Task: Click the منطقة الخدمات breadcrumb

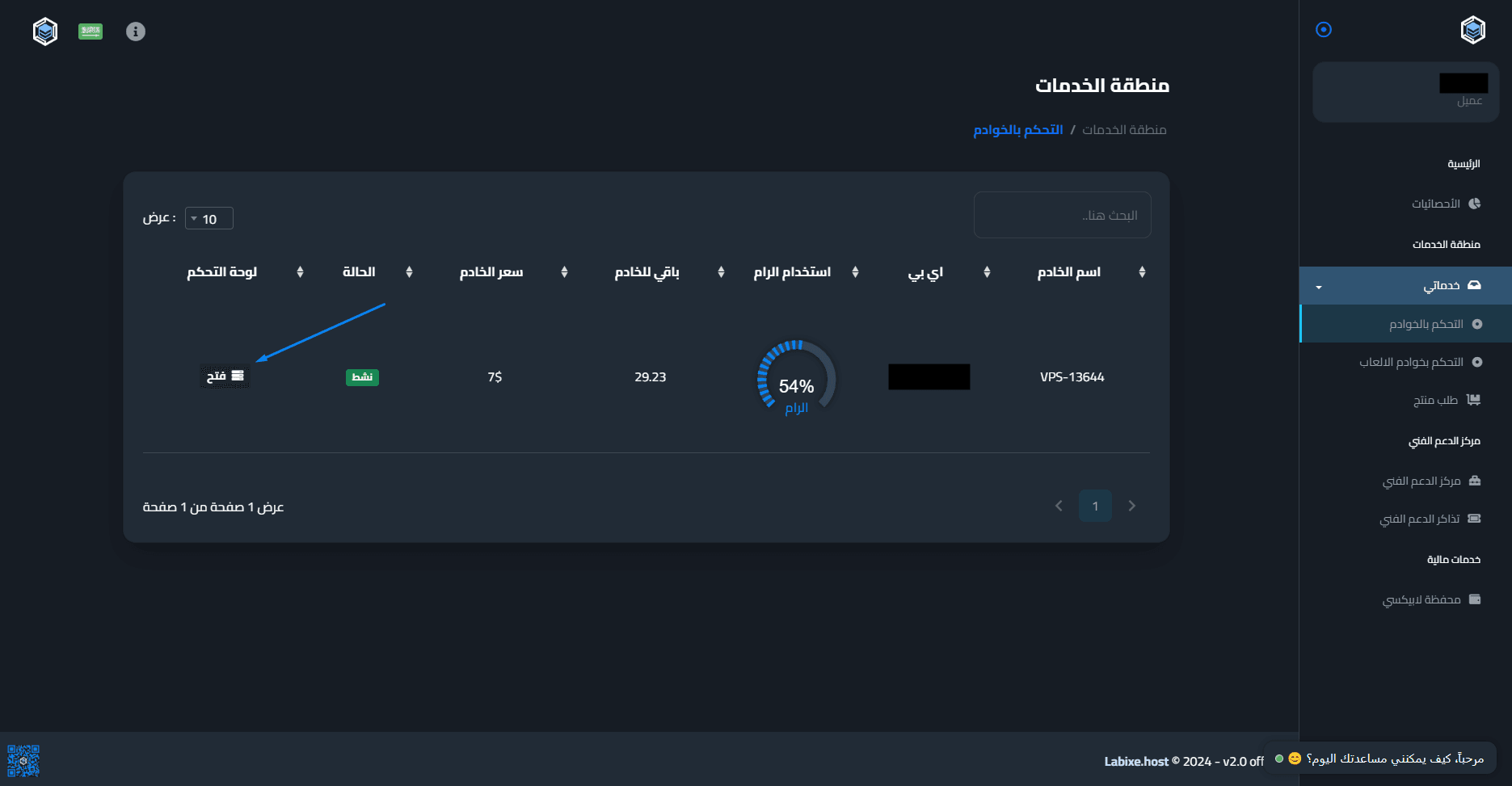Action: pos(1124,130)
